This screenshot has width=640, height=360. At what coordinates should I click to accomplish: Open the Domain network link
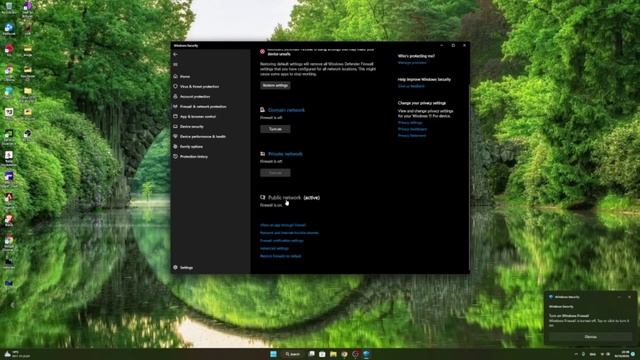[x=286, y=110]
